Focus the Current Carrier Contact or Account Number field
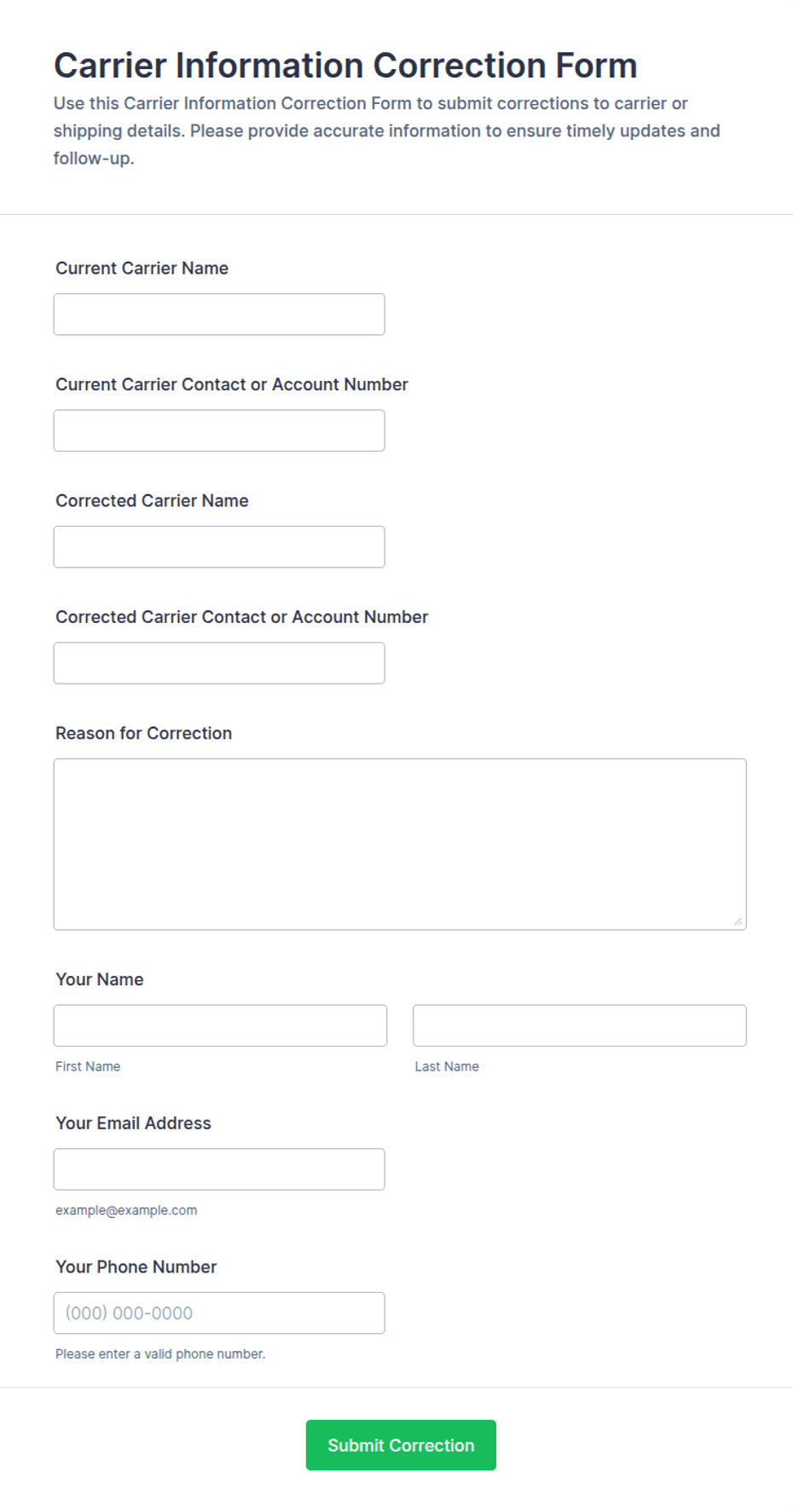This screenshot has height=1512, width=793. 219,430
